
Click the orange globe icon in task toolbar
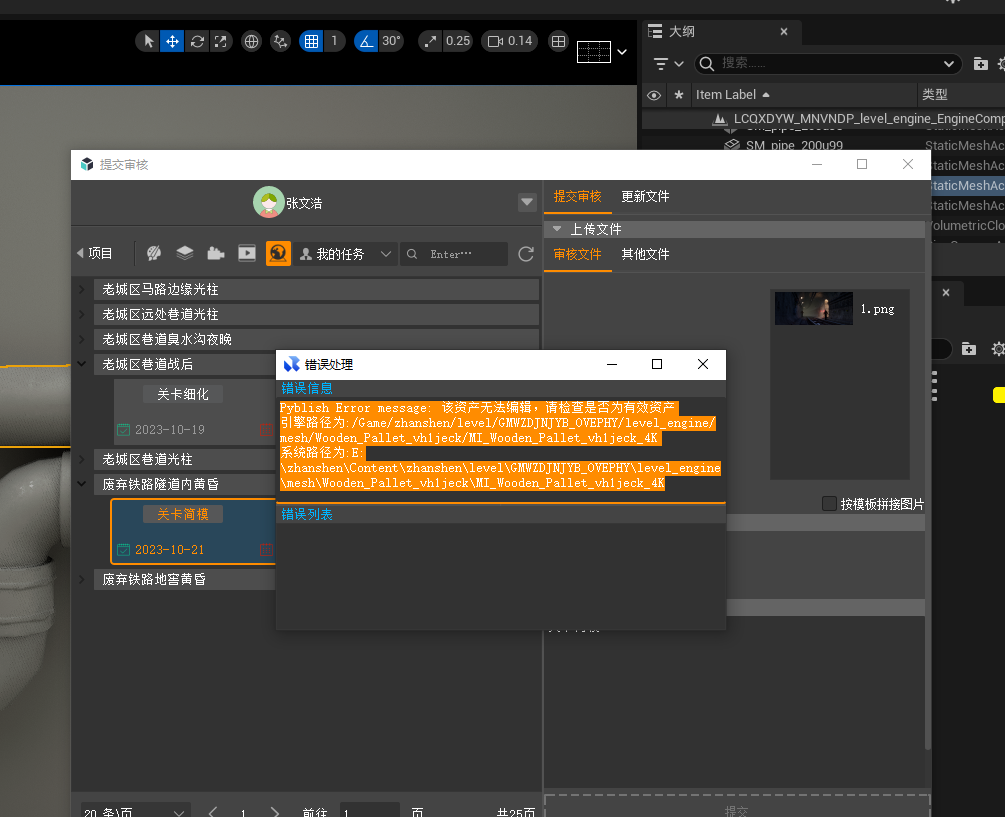(x=278, y=254)
